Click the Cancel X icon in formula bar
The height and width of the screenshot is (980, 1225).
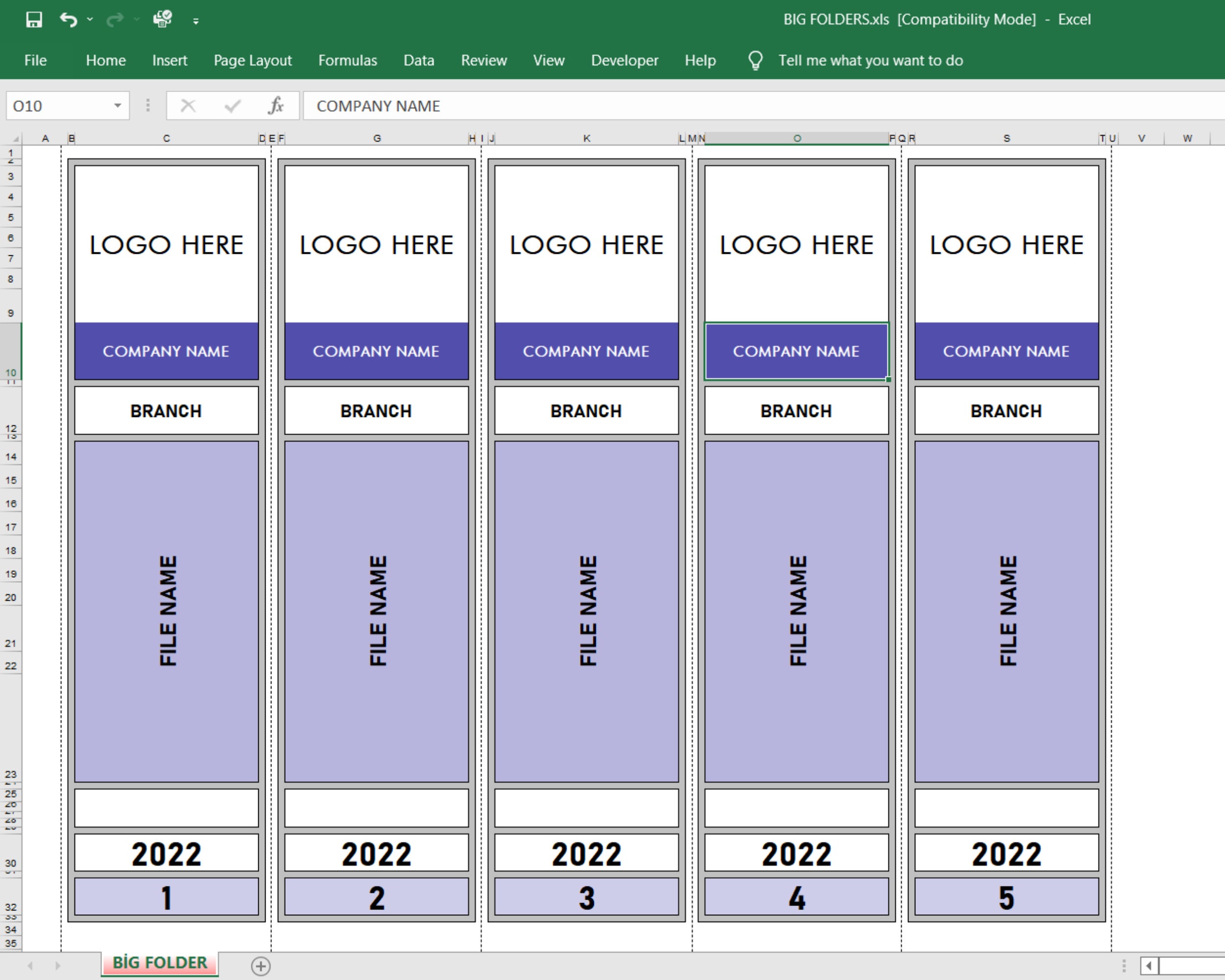coord(188,106)
